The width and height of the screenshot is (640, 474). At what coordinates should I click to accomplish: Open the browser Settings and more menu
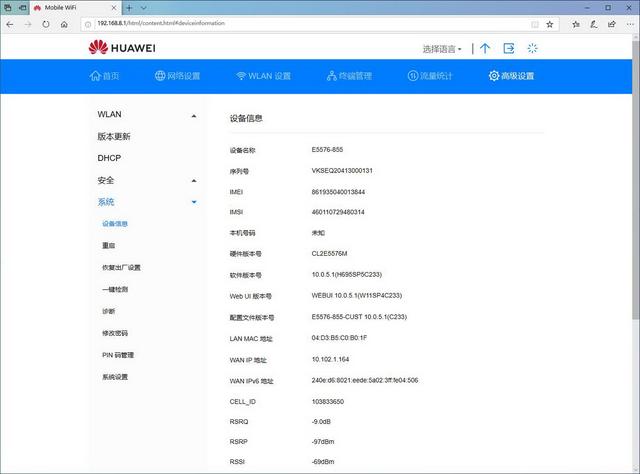[x=630, y=24]
